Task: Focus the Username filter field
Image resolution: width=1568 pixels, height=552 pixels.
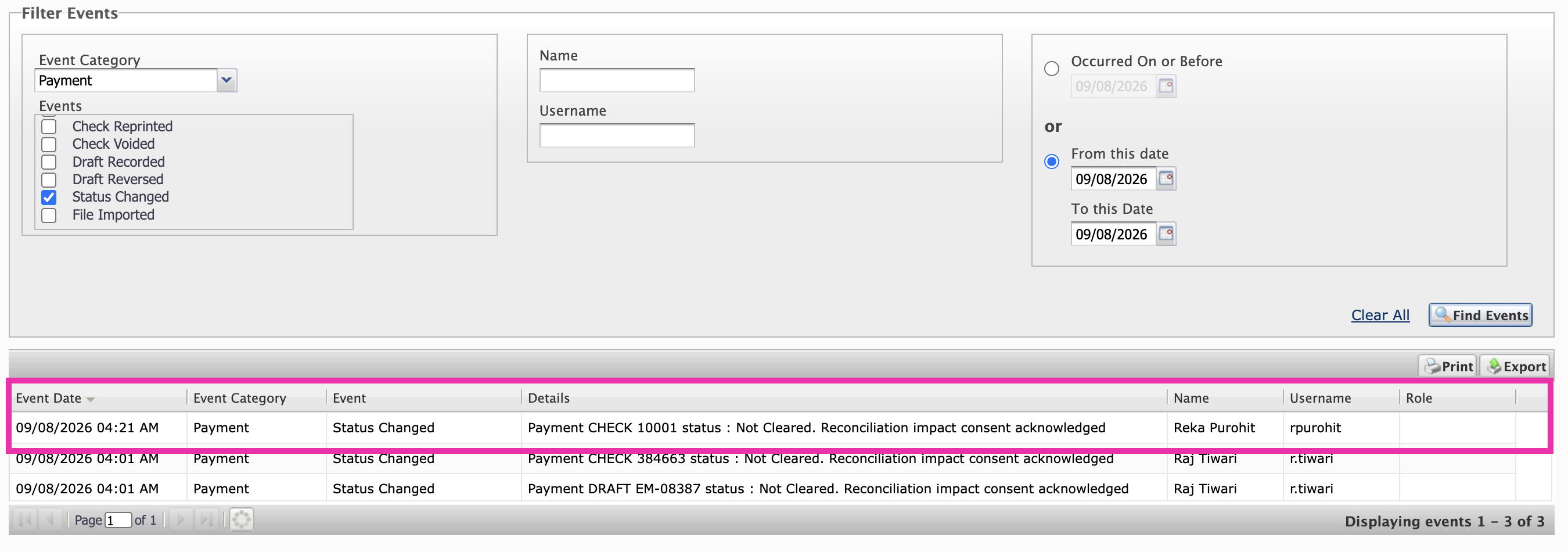Action: 617,135
